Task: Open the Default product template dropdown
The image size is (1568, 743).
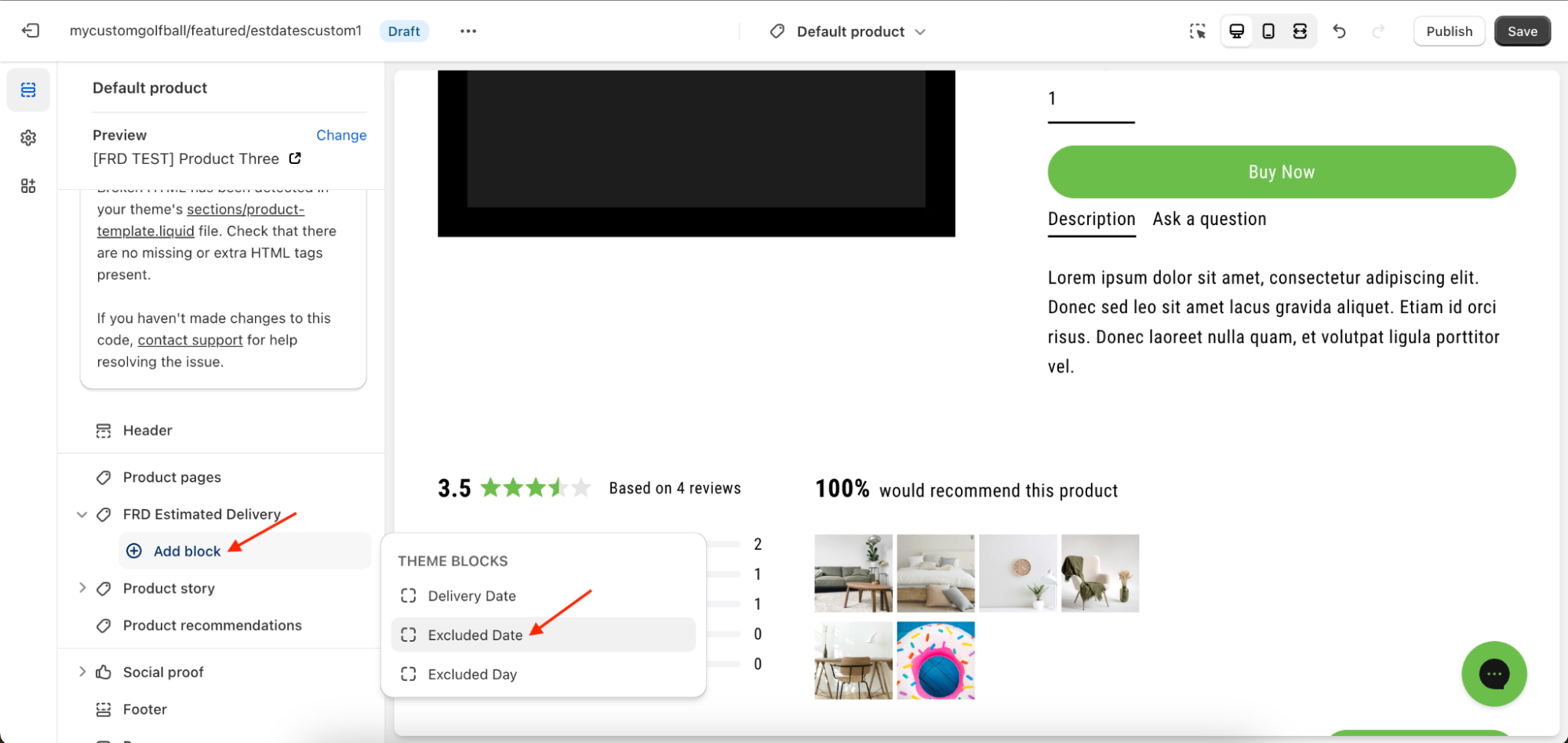Action: pyautogui.click(x=849, y=31)
